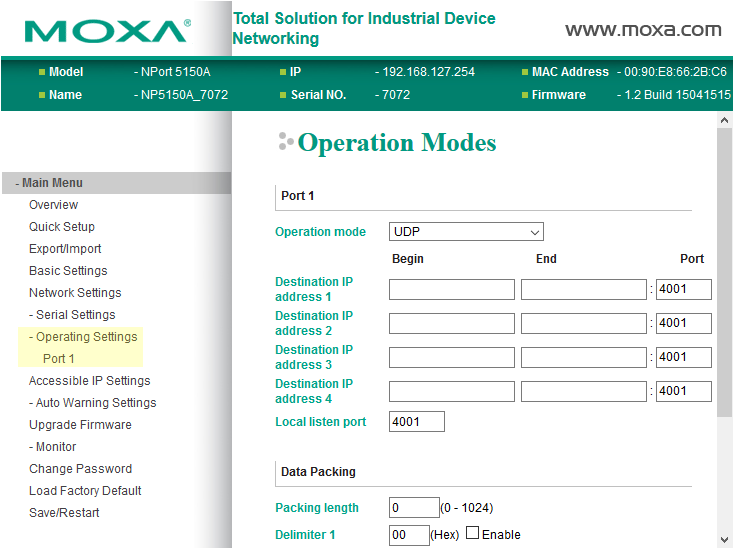Select Port 1 under Operating Settings

pyautogui.click(x=58, y=359)
